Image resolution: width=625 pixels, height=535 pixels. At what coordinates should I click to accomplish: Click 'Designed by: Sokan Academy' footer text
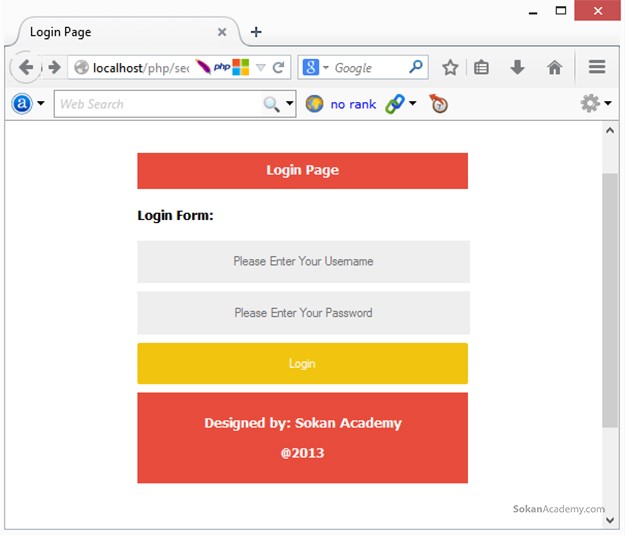(303, 423)
